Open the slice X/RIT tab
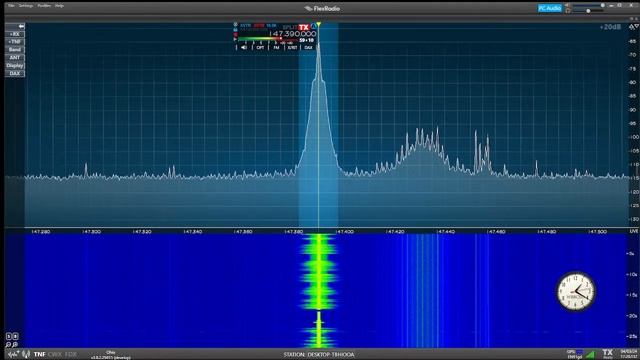640x360 pixels. tap(292, 47)
